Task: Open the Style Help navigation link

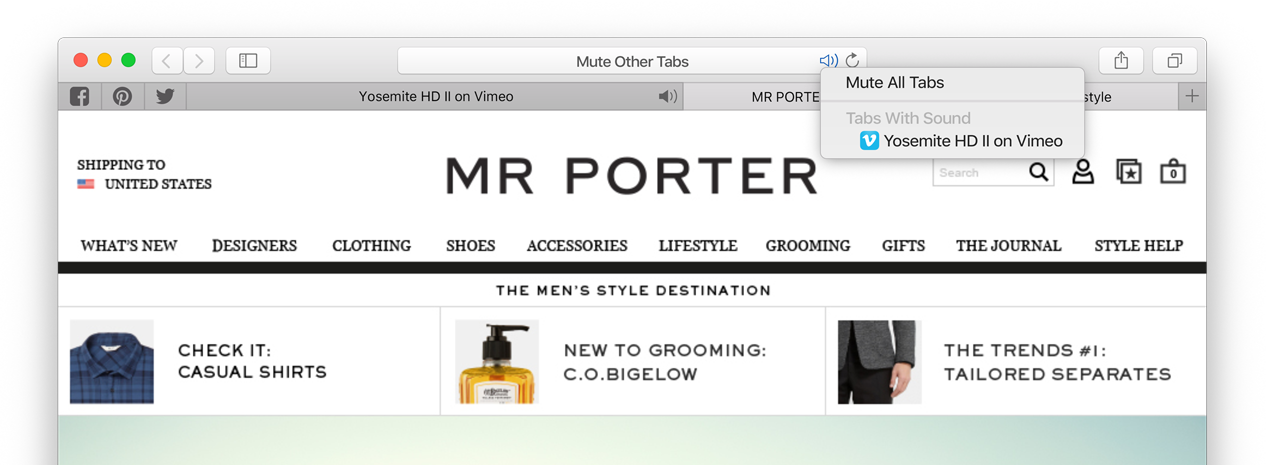Action: [1138, 246]
